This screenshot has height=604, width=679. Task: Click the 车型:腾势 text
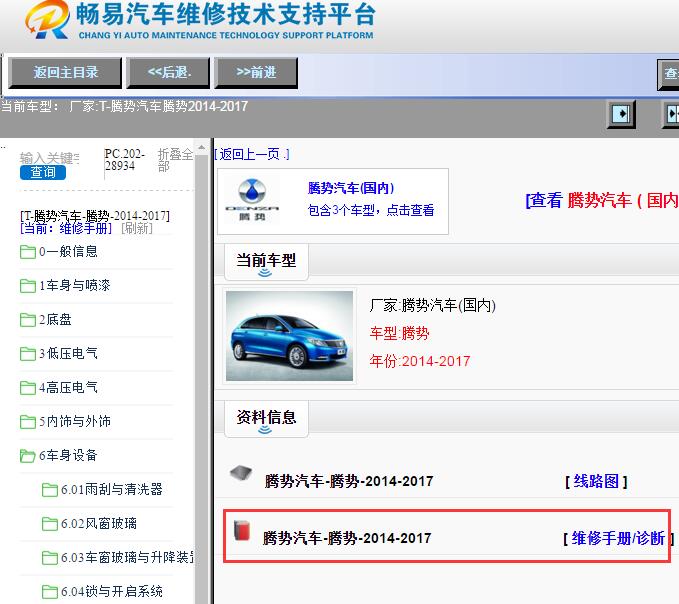(399, 333)
